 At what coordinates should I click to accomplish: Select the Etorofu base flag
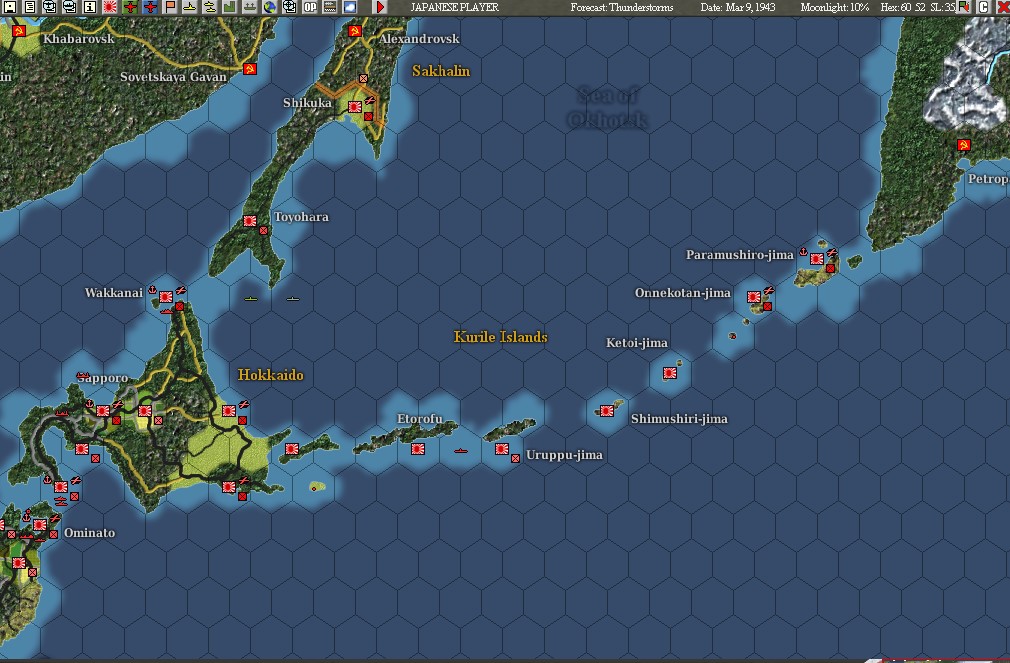[418, 448]
